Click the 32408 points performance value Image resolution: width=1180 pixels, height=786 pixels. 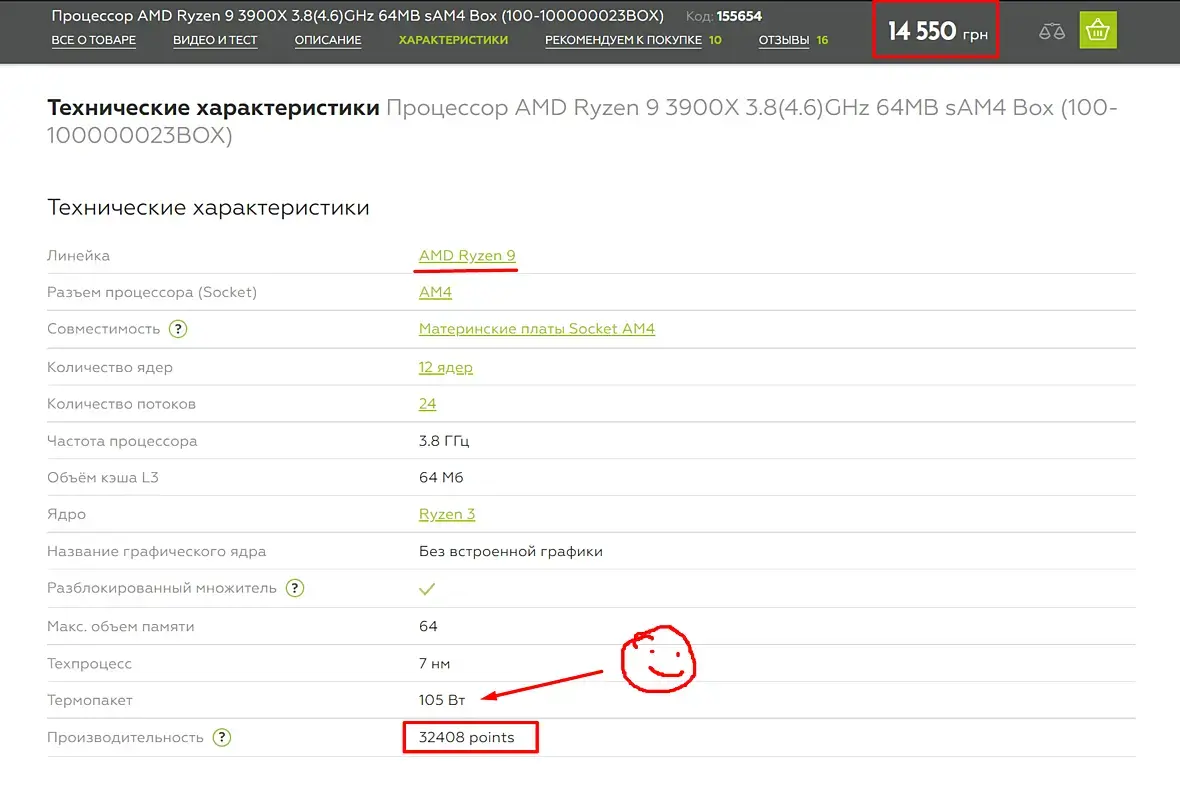[x=467, y=737]
